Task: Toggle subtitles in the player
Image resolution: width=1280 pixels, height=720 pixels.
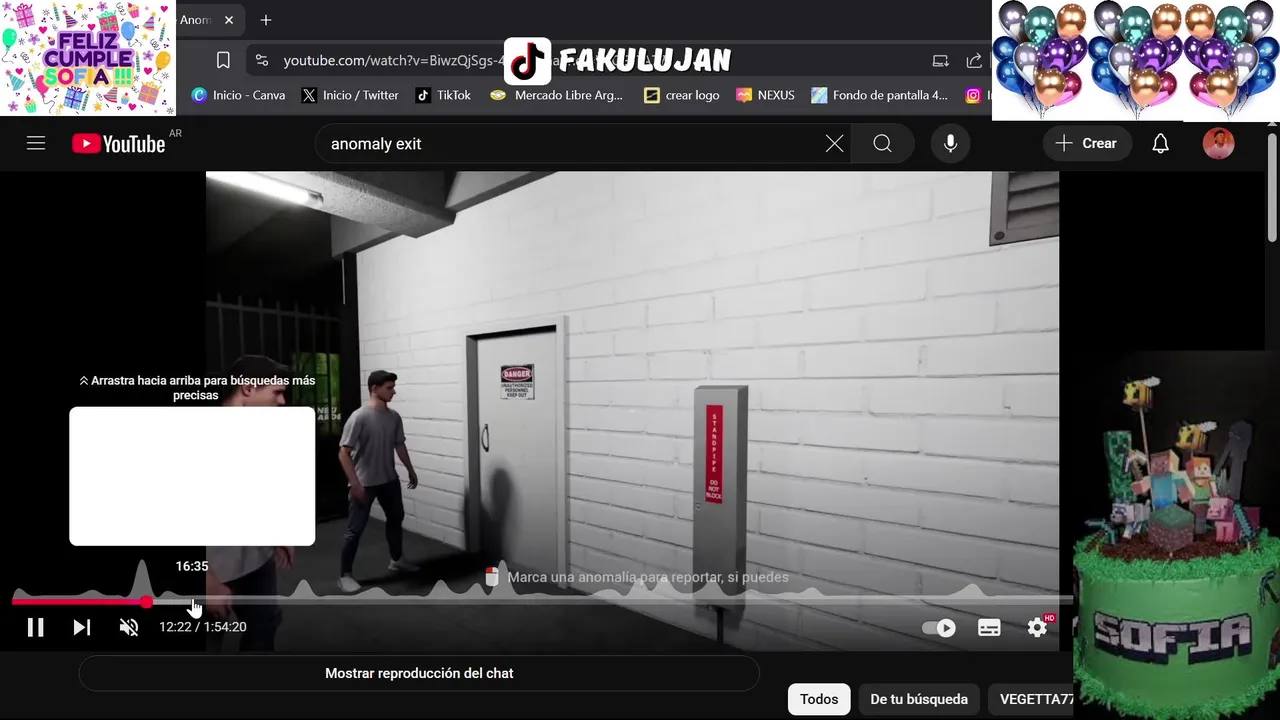Action: [x=989, y=628]
